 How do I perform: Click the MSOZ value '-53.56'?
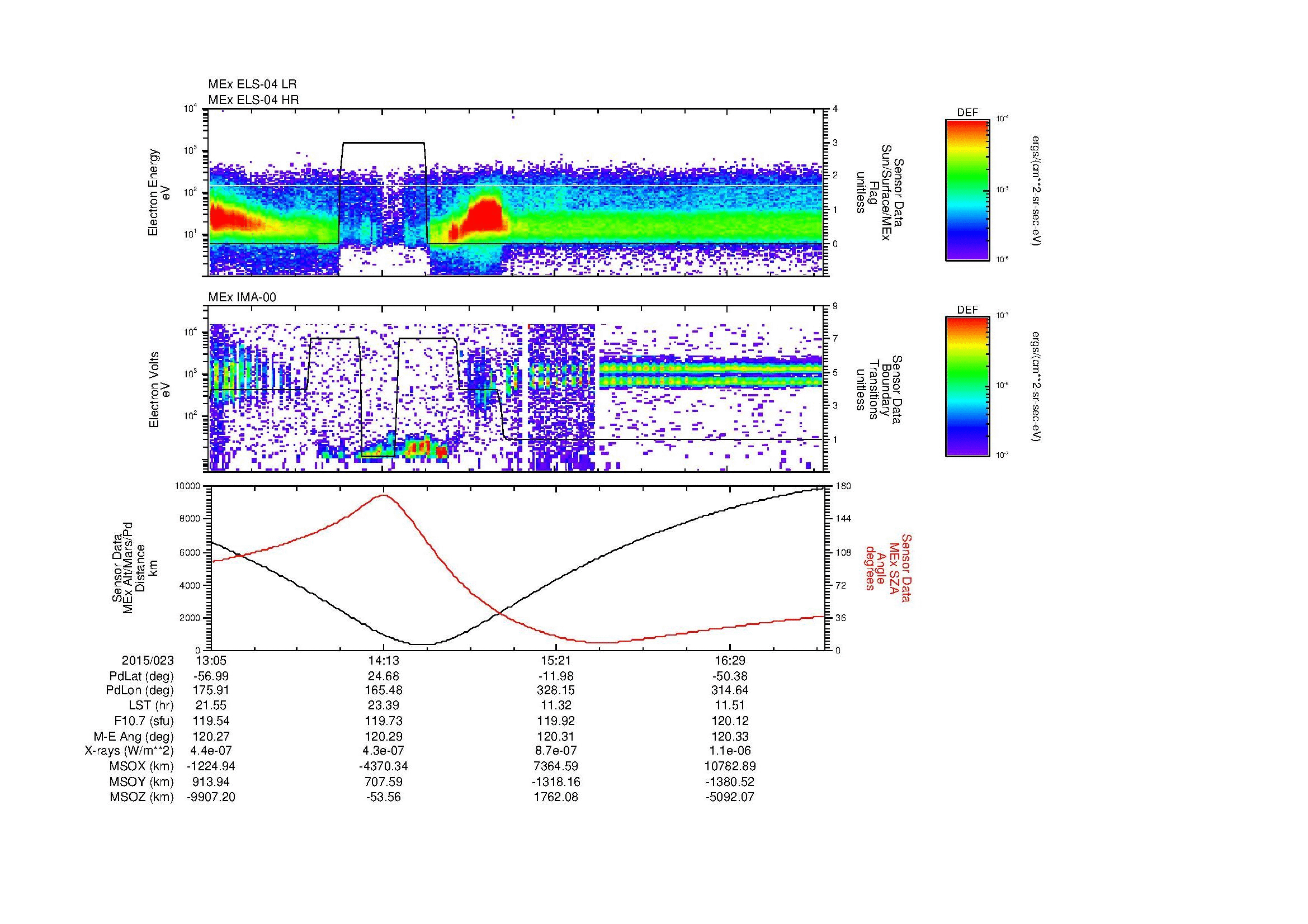(x=384, y=797)
